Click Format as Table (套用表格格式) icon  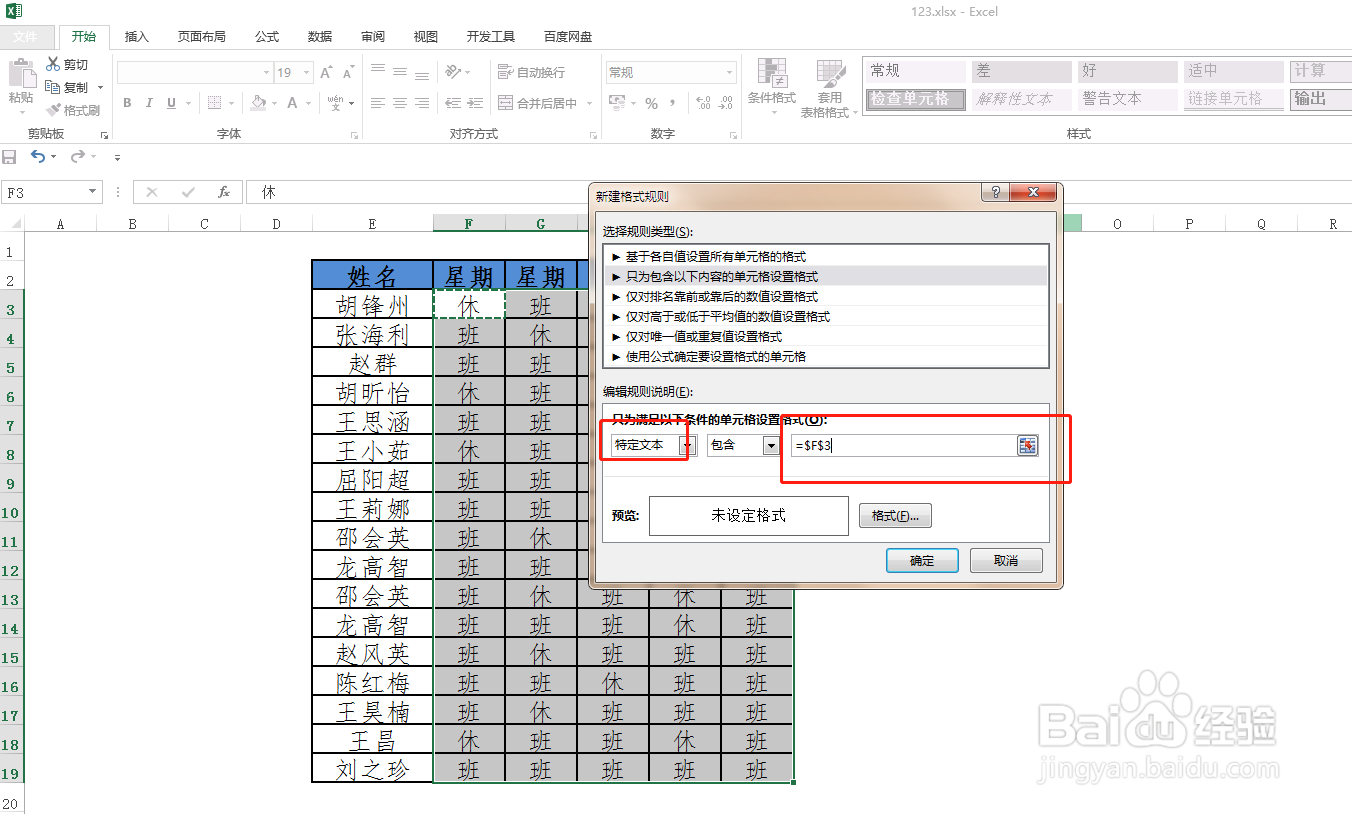click(x=830, y=74)
